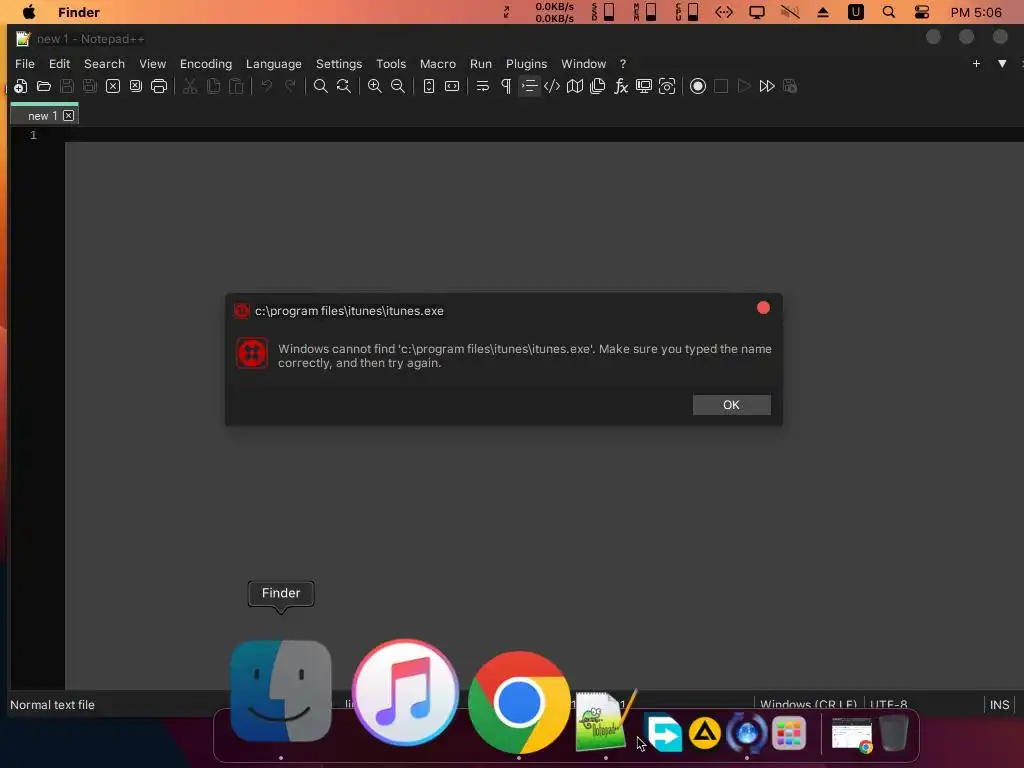This screenshot has width=1024, height=768.
Task: Close the 'new 1' tab with its x
Action: tap(69, 116)
